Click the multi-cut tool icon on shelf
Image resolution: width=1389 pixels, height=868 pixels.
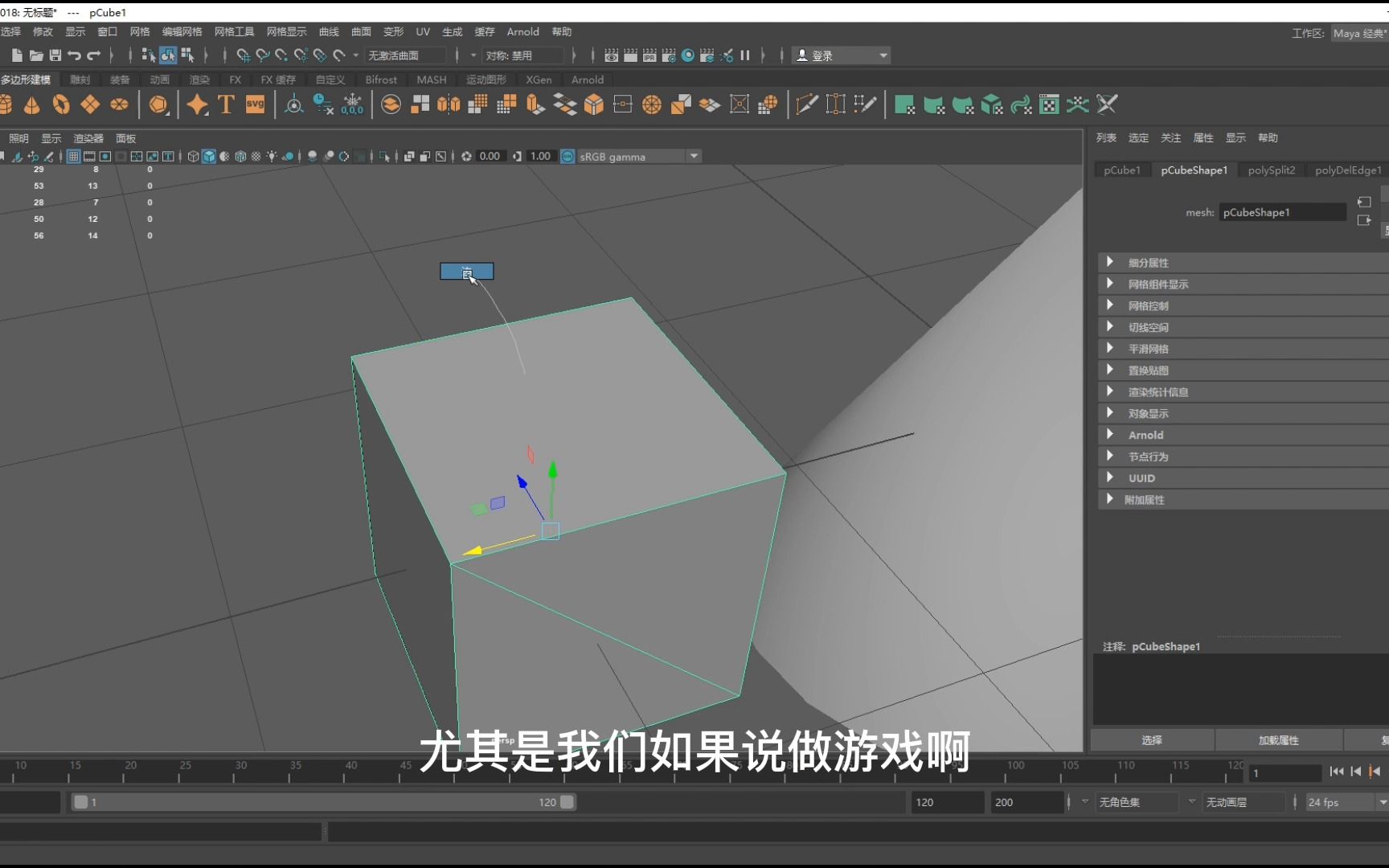(x=806, y=104)
